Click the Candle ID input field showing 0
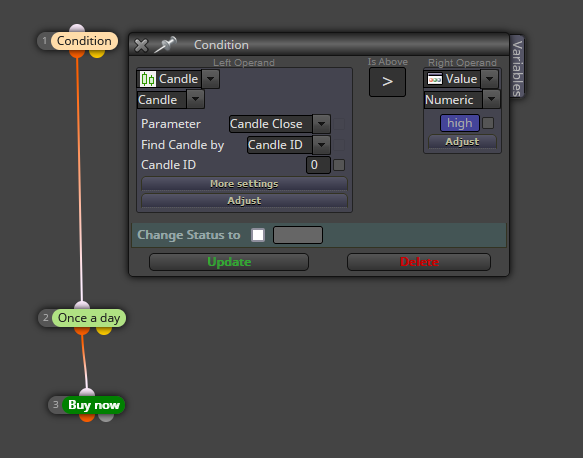 (x=318, y=165)
